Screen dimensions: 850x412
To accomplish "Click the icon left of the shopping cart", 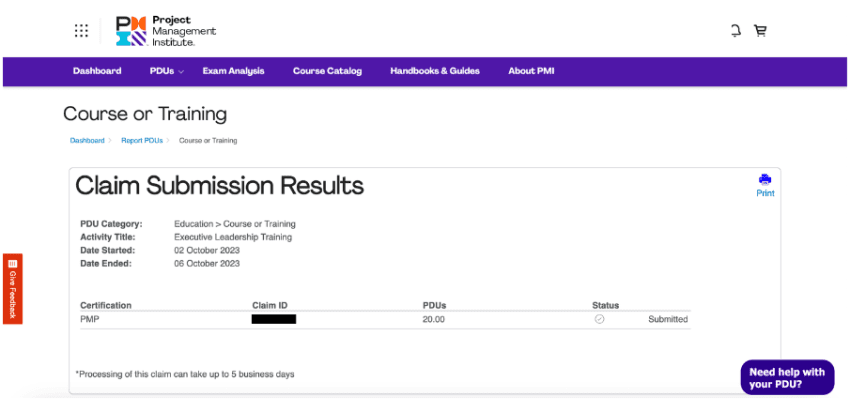I will coord(735,30).
